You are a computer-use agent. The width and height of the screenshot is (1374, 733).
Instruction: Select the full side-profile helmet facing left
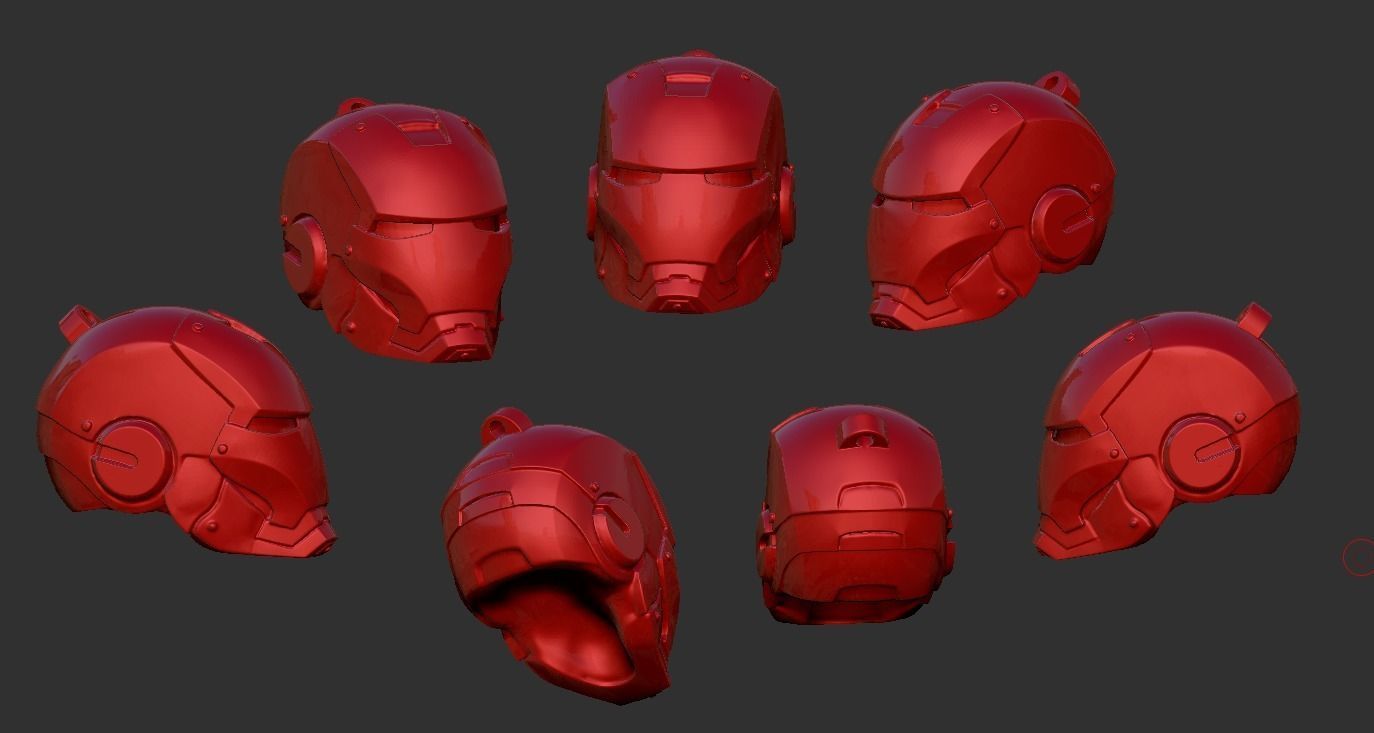point(1166,432)
